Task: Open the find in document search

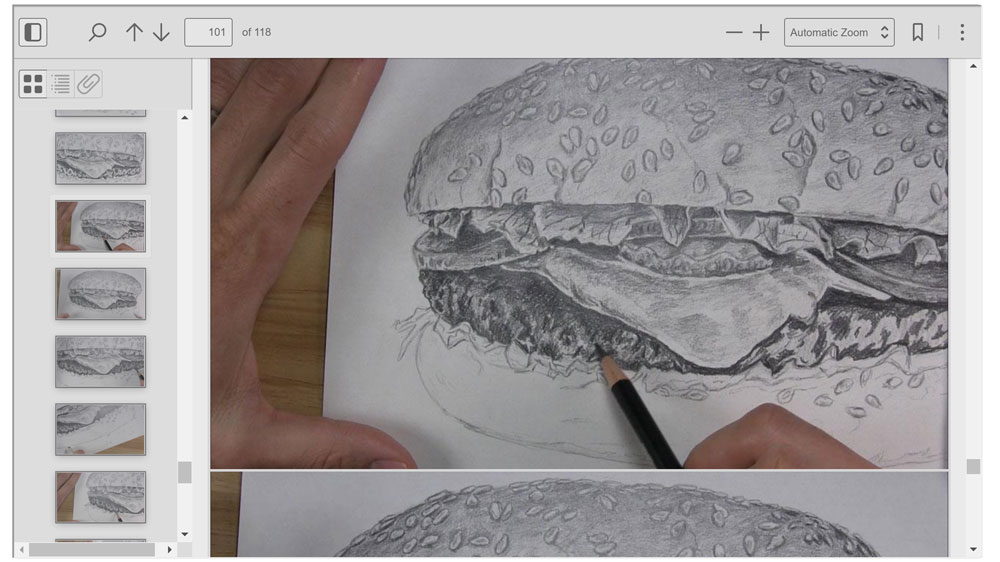Action: click(x=97, y=32)
